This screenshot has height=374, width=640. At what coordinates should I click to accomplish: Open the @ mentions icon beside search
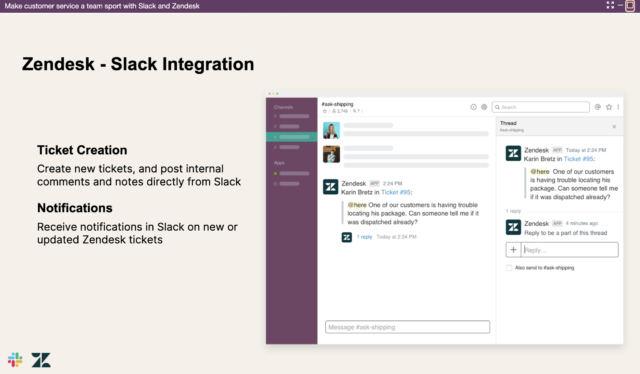598,107
